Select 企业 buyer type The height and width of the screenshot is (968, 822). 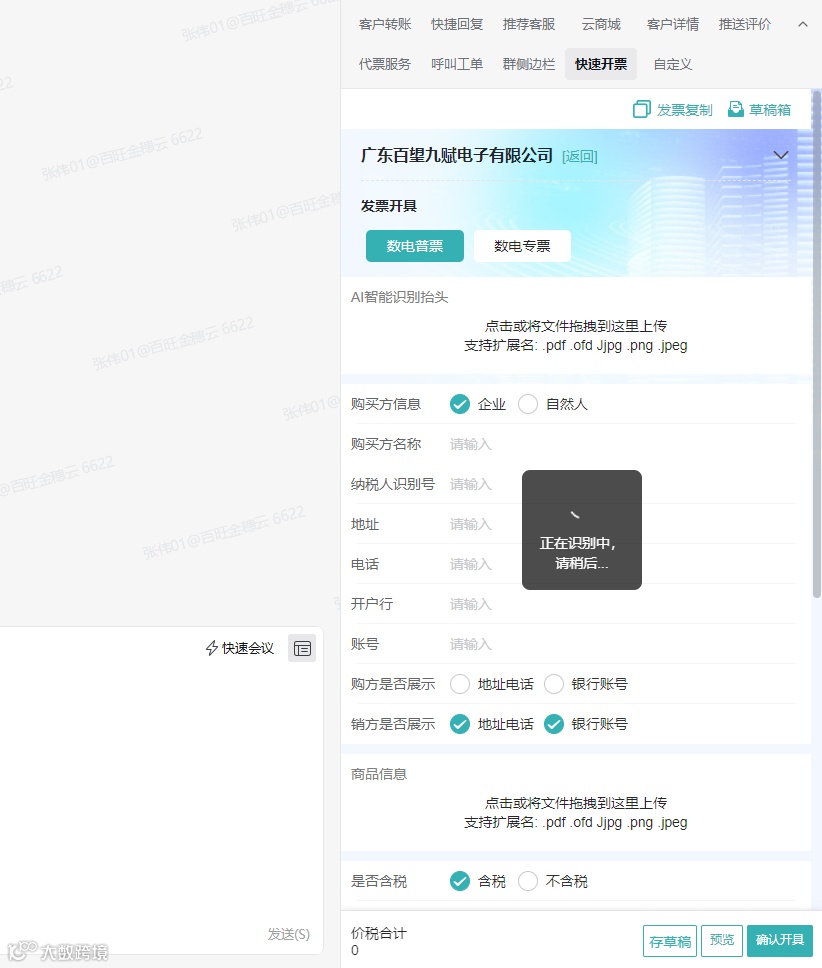point(460,404)
